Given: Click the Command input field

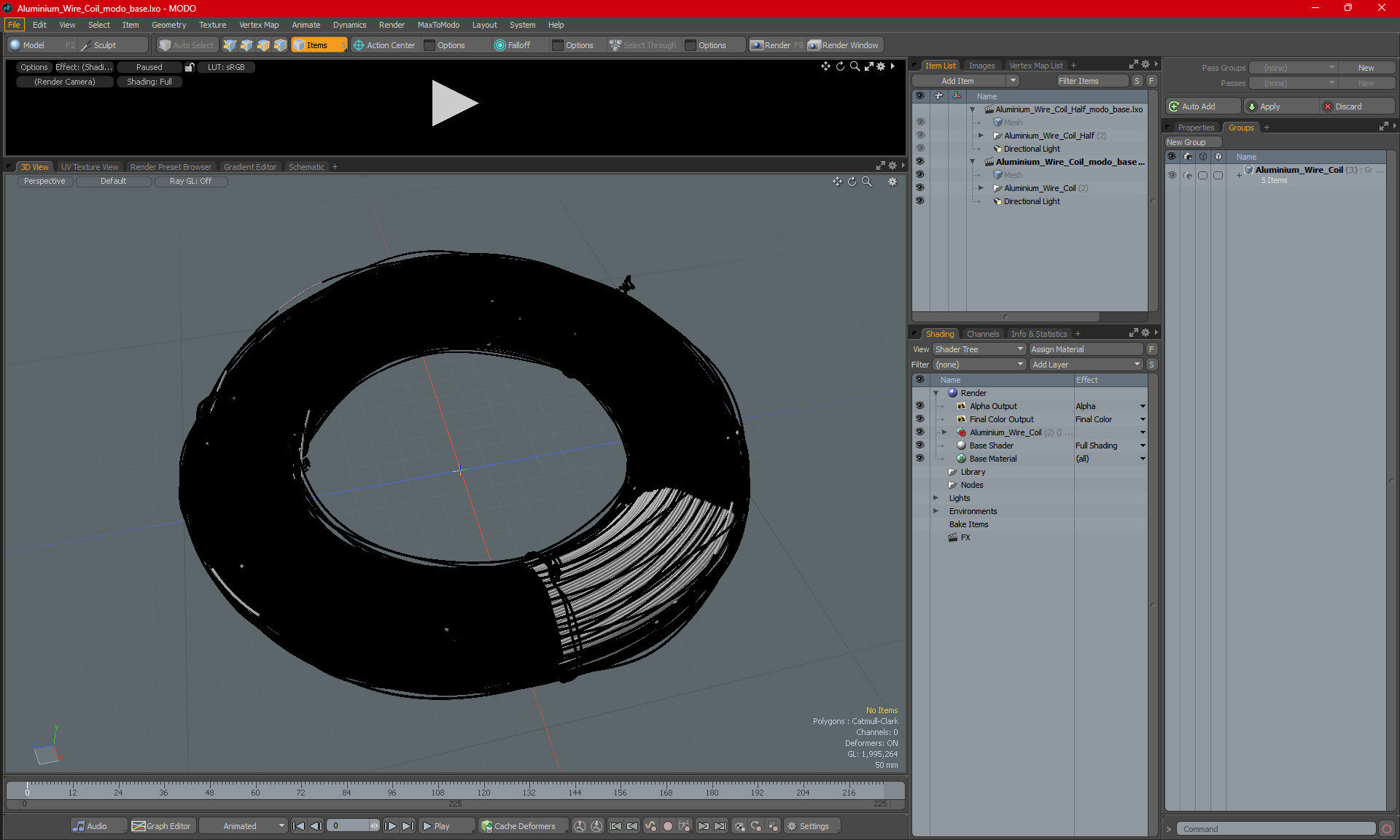Looking at the screenshot, I should (x=1276, y=829).
